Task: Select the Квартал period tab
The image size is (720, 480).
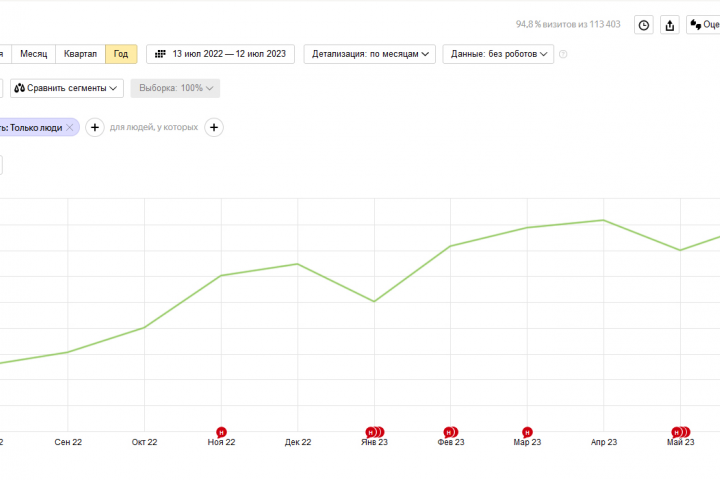Action: point(80,54)
